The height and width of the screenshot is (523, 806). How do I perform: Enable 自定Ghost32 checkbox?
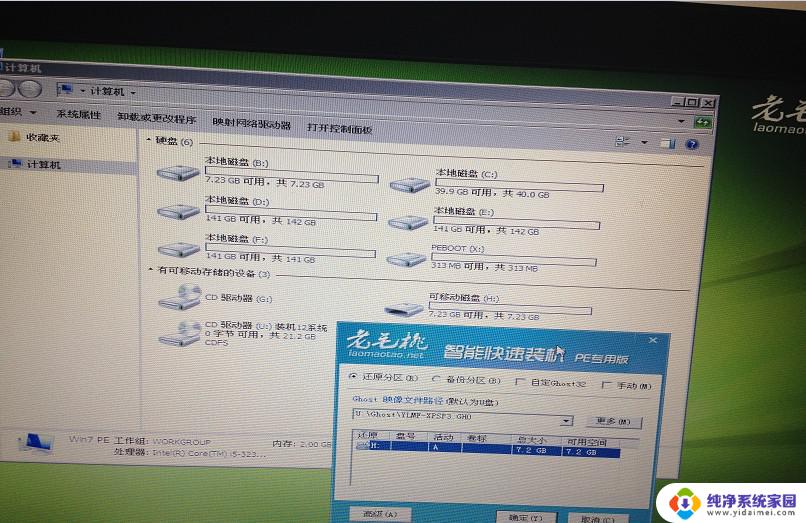(x=520, y=382)
